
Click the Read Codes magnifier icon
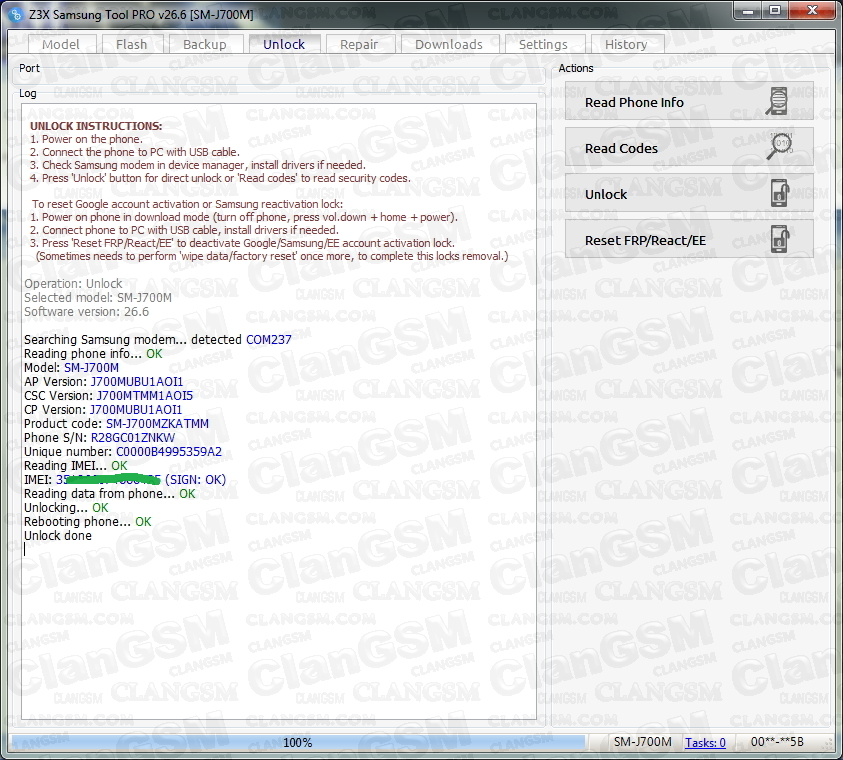pyautogui.click(x=779, y=146)
